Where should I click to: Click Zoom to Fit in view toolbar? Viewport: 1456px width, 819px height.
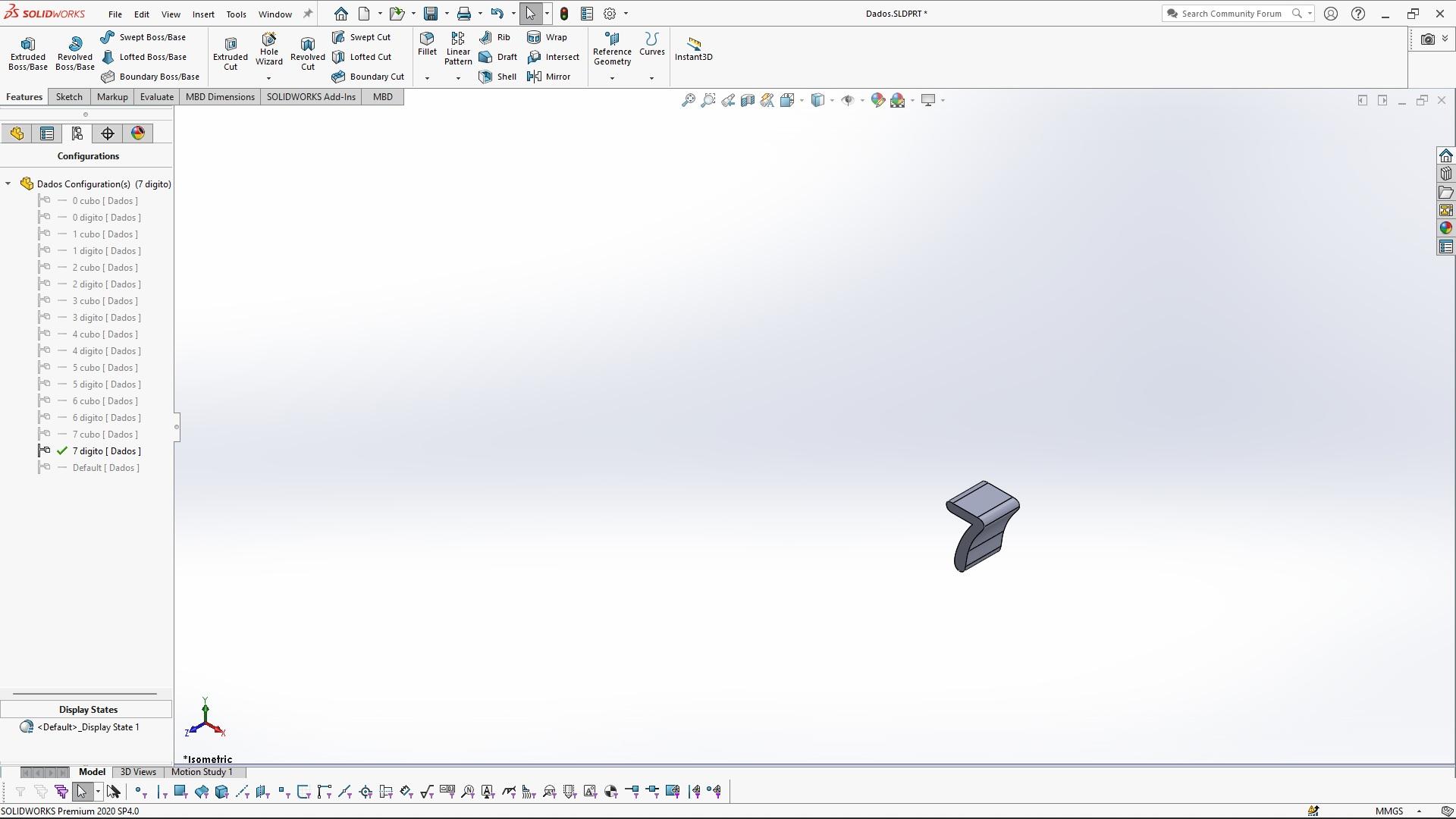(x=688, y=100)
